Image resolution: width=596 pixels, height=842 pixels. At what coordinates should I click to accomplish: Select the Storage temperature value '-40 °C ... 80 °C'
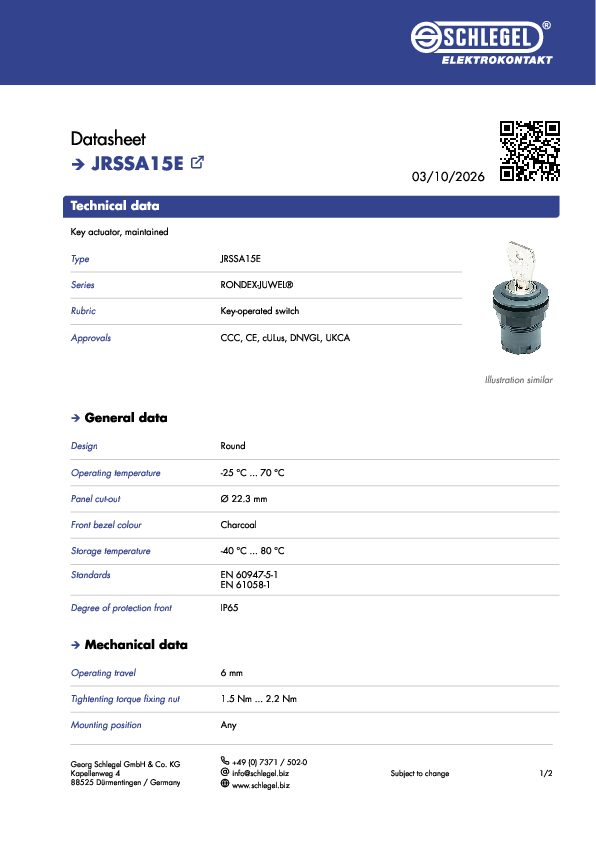[x=252, y=550]
